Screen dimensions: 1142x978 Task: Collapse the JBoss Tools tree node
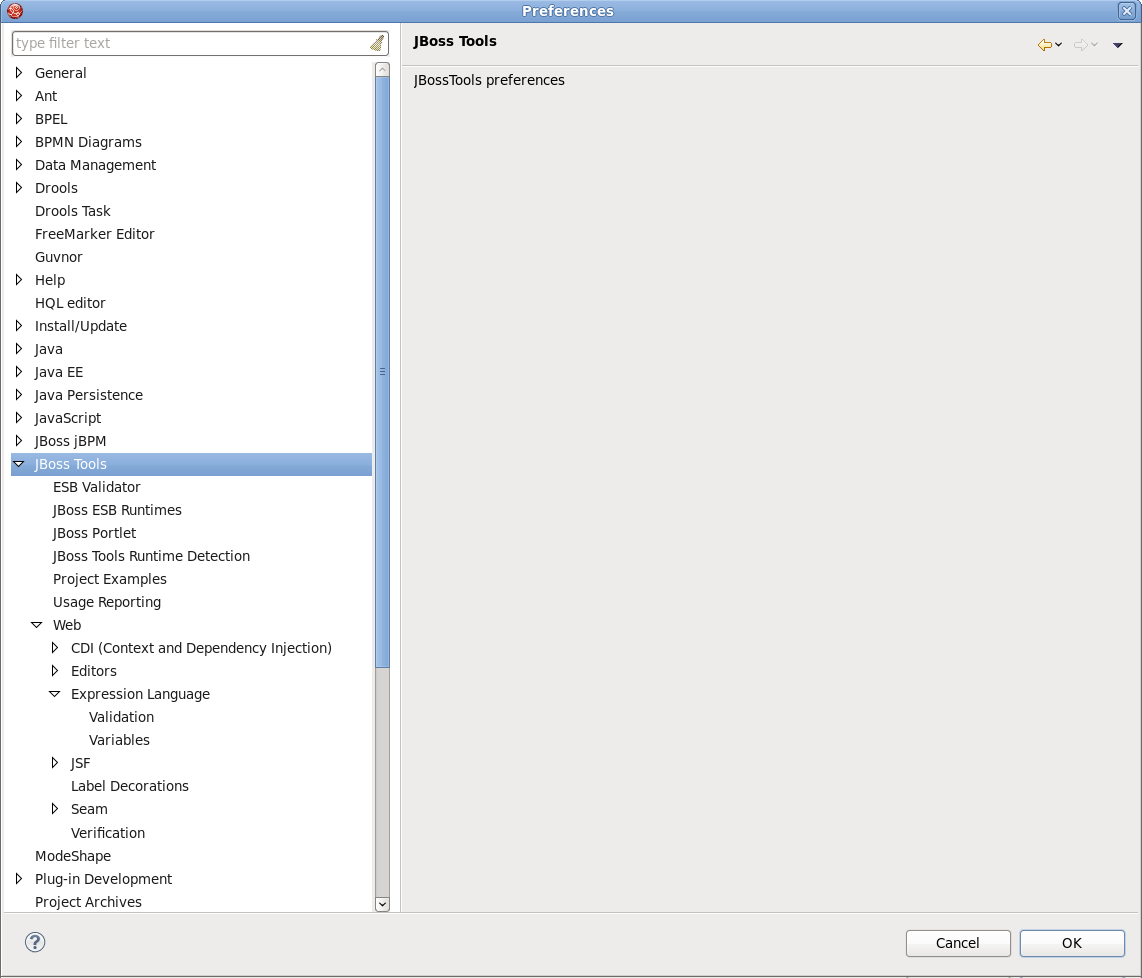(x=19, y=463)
